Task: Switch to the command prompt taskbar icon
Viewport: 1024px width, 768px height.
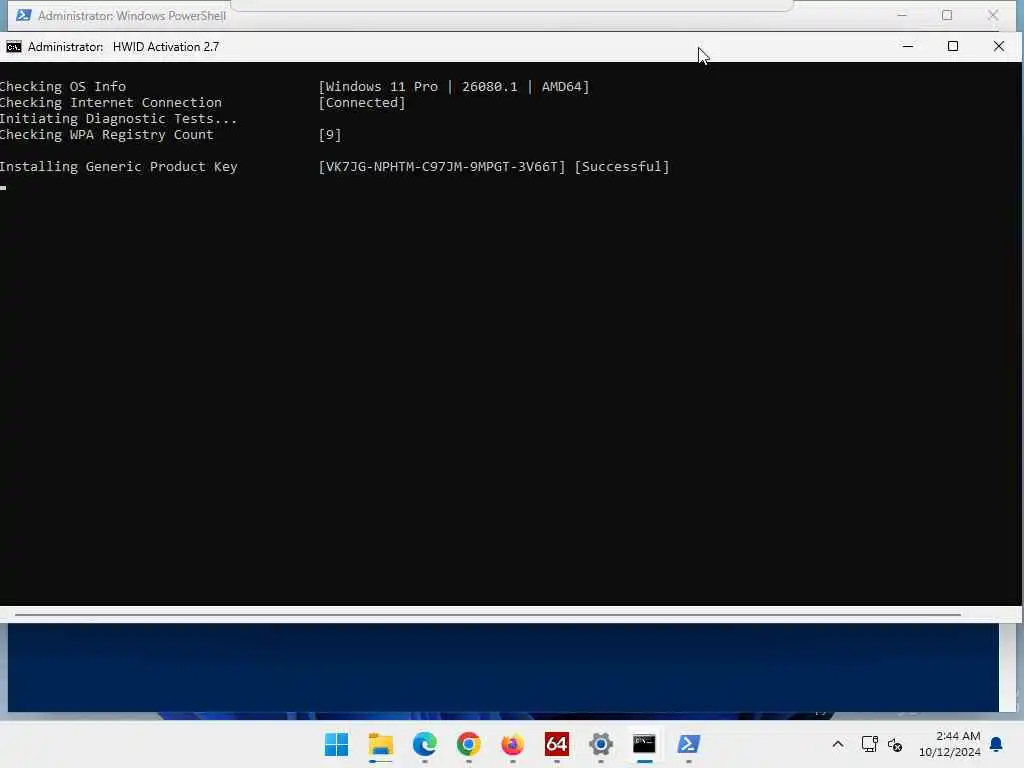Action: [645, 744]
